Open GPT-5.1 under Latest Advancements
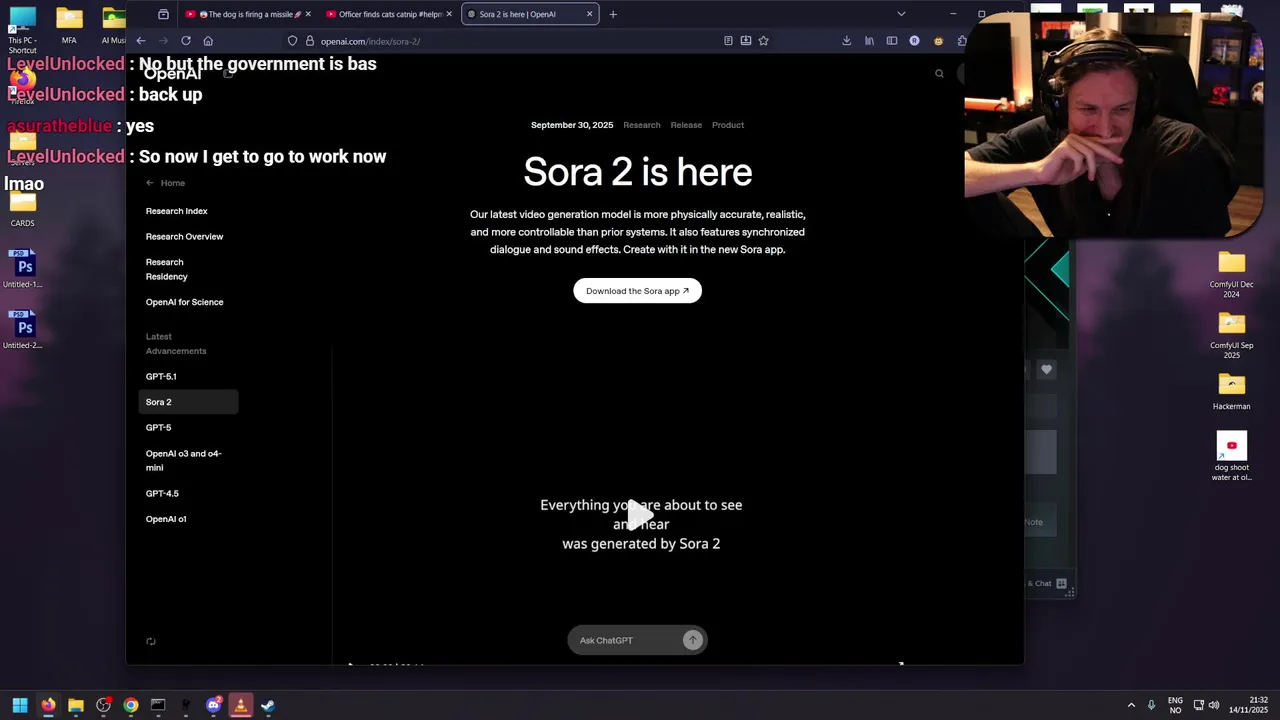 161,377
